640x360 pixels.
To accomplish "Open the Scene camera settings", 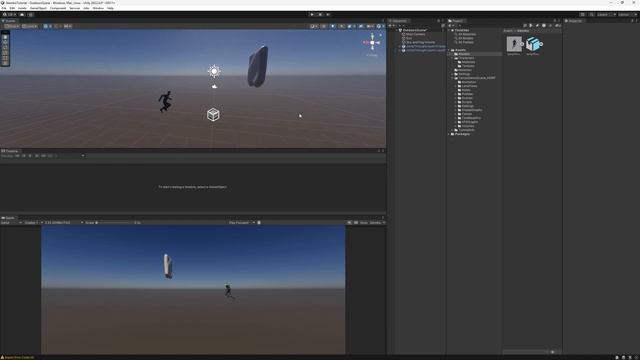I will pos(370,26).
